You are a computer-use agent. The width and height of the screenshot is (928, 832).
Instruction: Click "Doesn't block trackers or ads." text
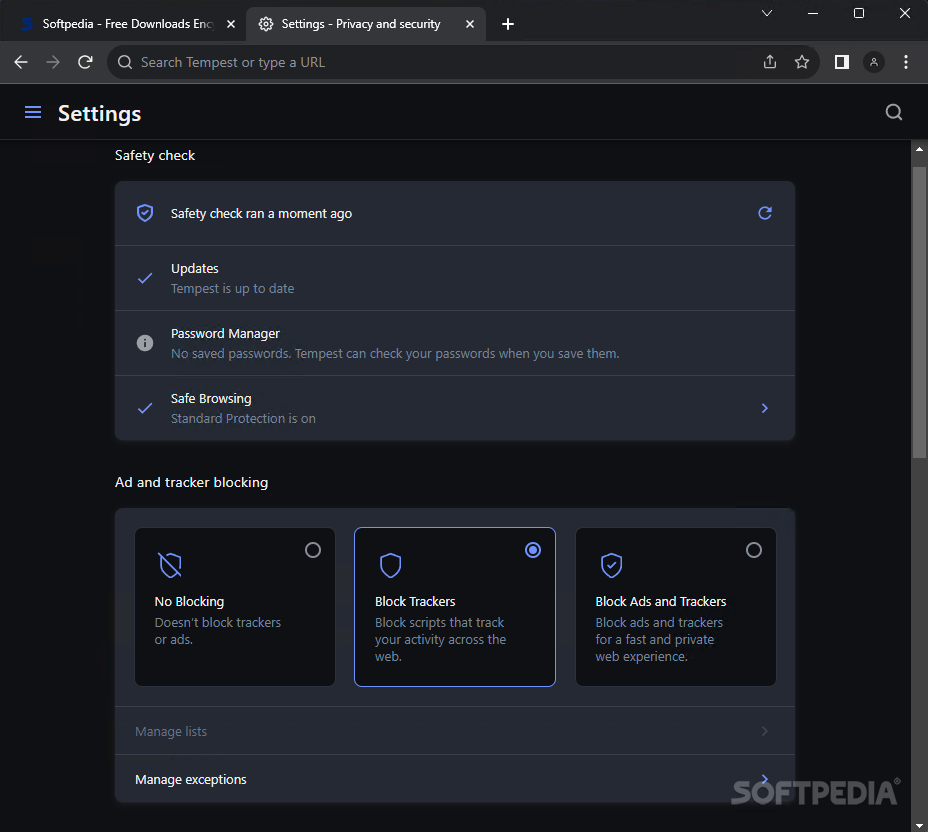pos(218,631)
